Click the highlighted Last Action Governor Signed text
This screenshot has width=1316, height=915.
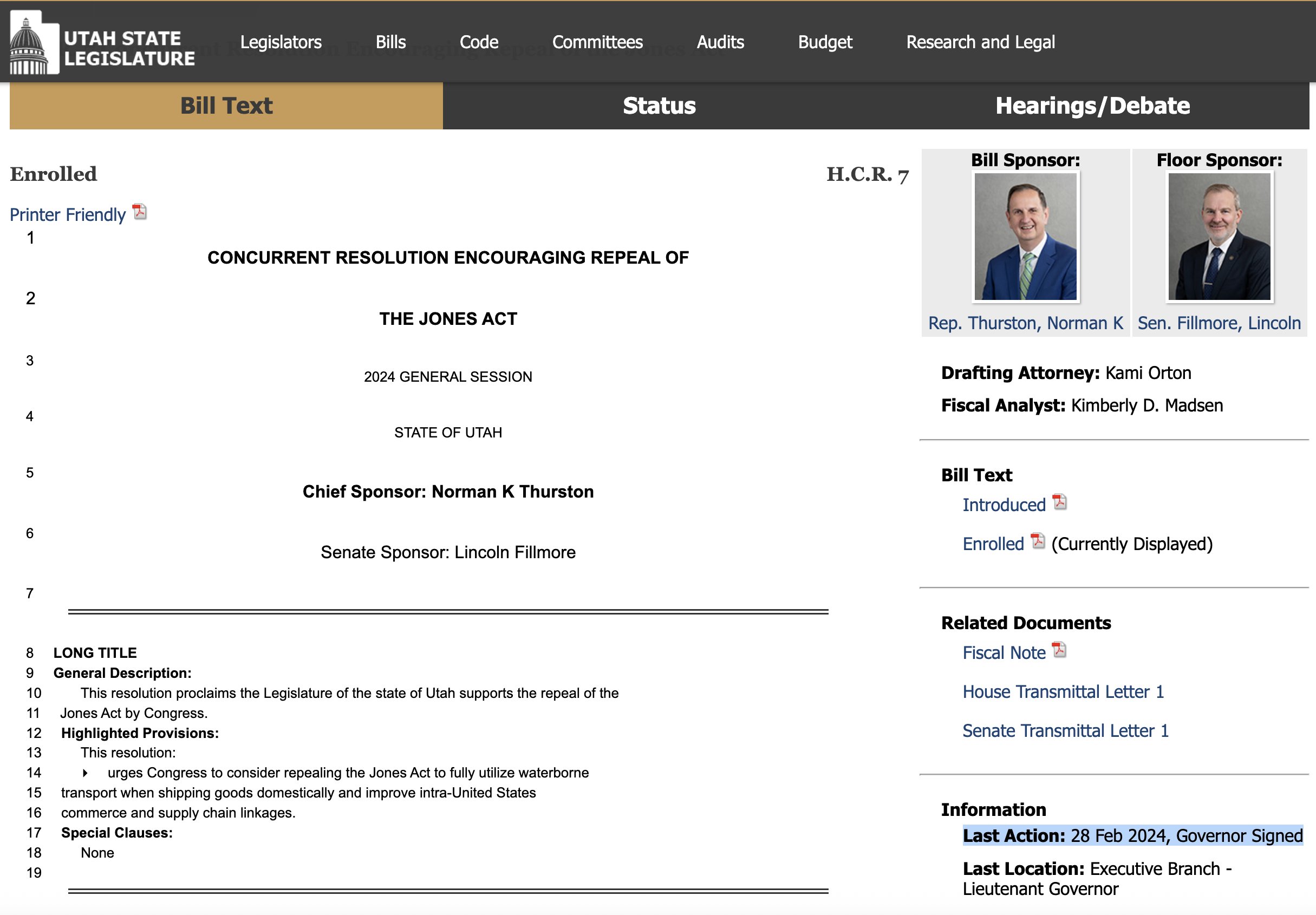(x=1132, y=835)
